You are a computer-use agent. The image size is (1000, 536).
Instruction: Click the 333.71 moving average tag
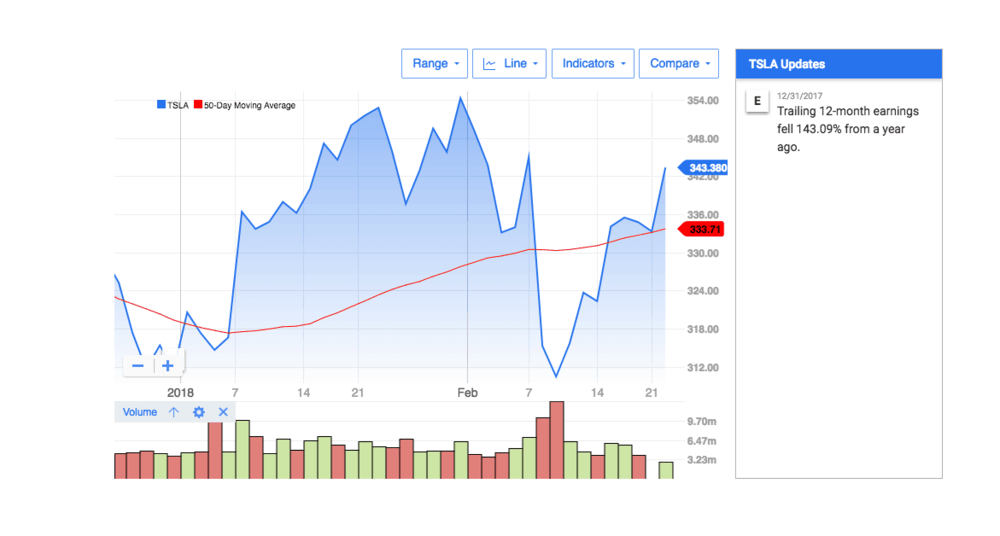coord(701,229)
